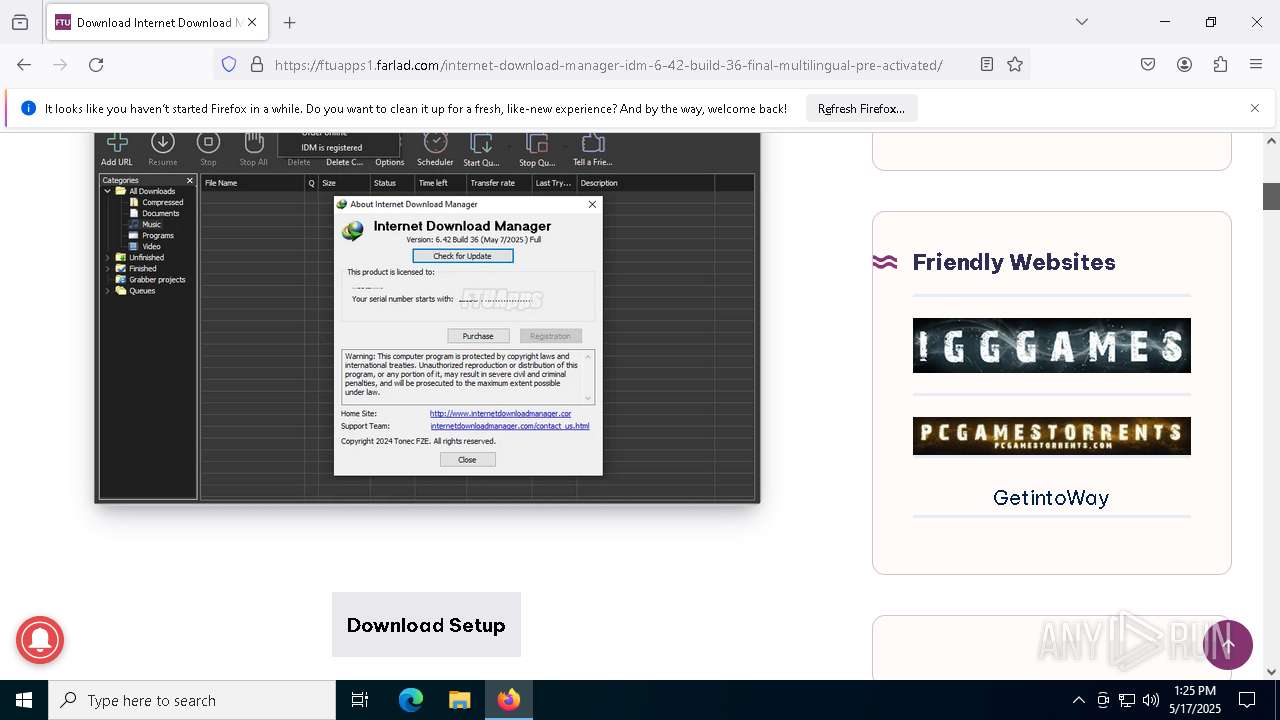Open the Action Center notifications icon
This screenshot has width=1280, height=720.
click(x=1247, y=700)
